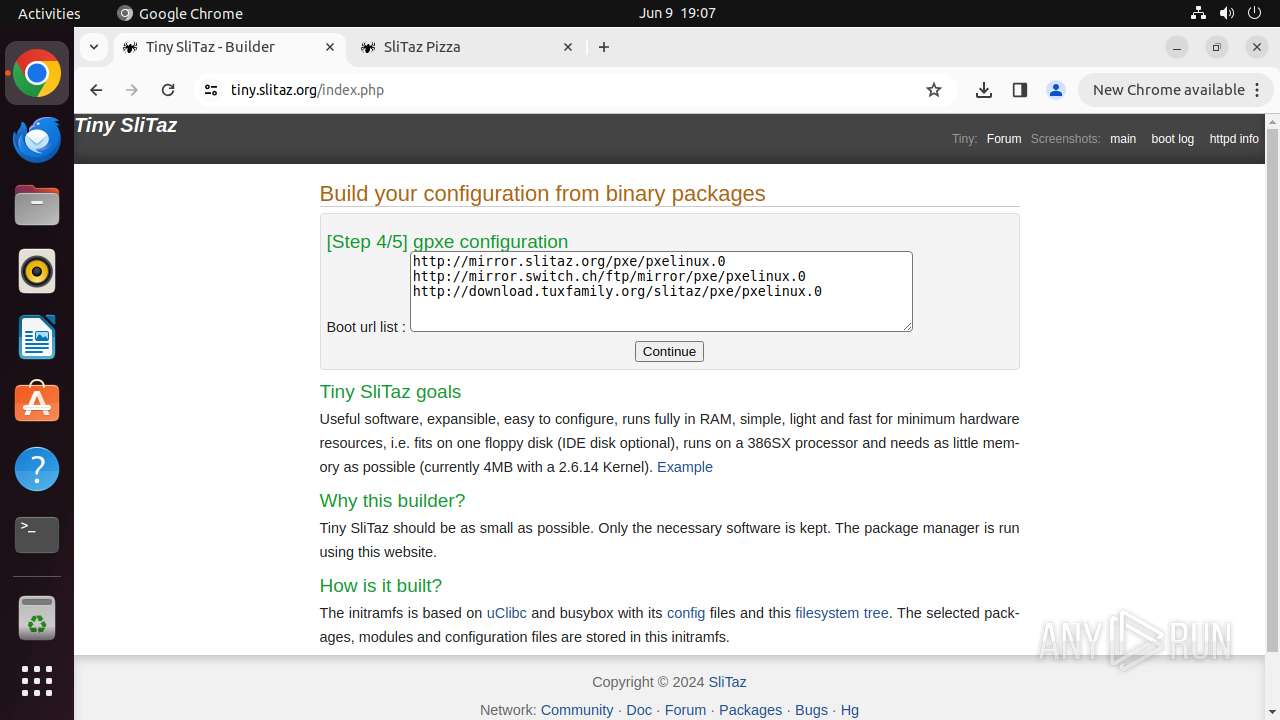Close the Tiny SliTaz - Builder tab
The image size is (1280, 720).
[330, 47]
